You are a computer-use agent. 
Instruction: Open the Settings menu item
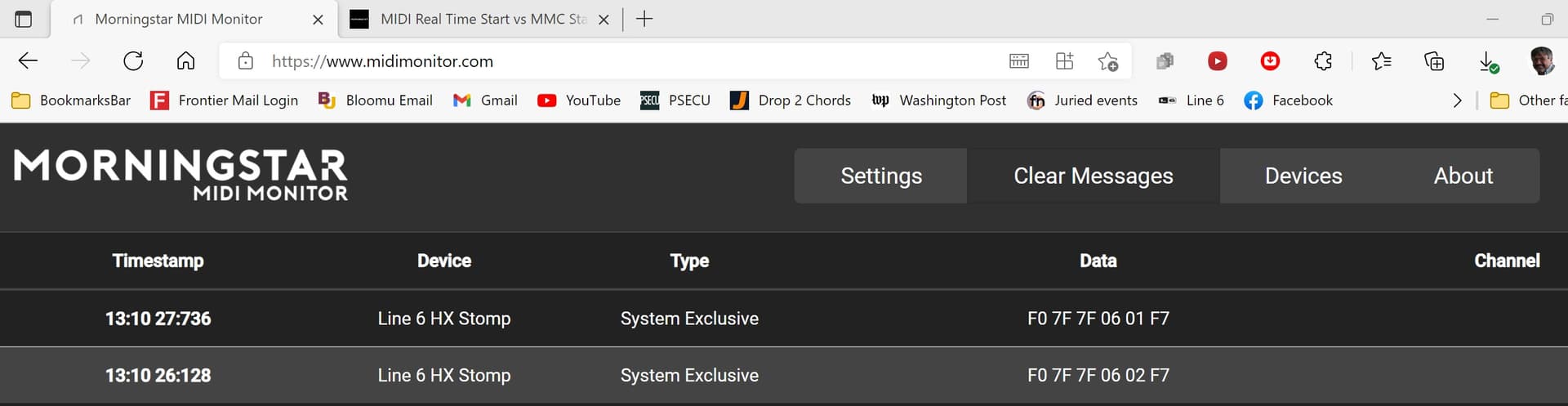881,176
